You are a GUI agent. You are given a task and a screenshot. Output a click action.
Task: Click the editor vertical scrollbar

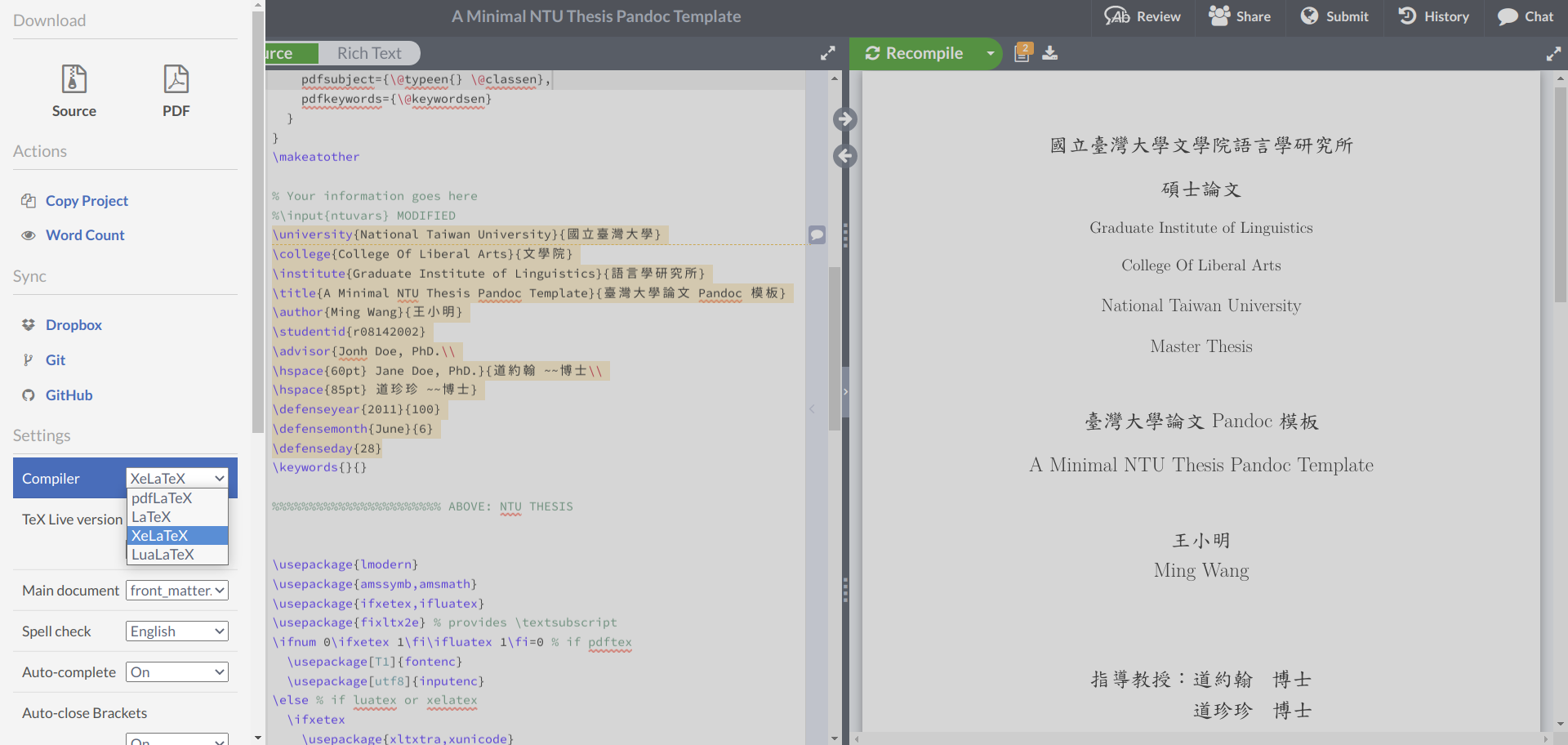tap(835, 347)
